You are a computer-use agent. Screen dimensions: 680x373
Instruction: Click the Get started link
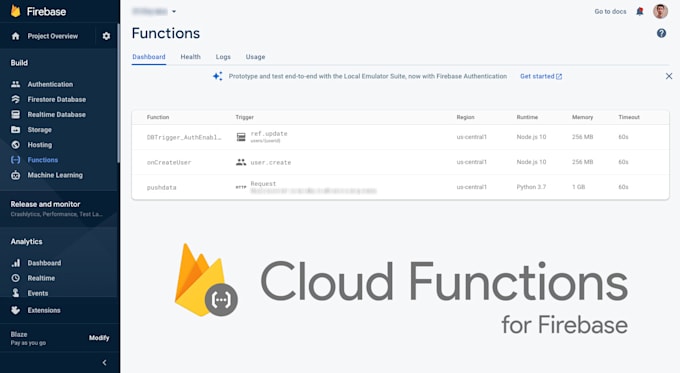click(x=541, y=76)
